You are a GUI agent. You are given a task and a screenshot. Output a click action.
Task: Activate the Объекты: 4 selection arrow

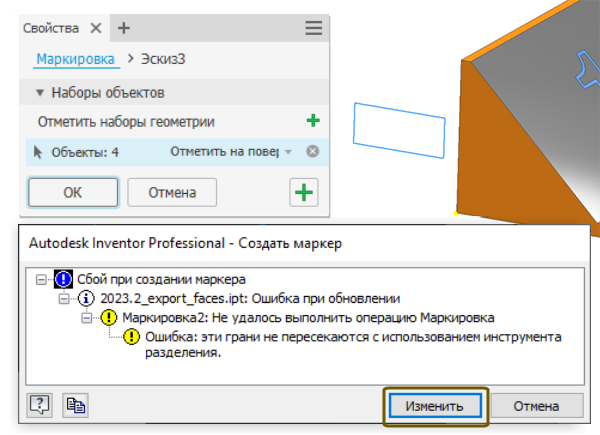point(38,152)
